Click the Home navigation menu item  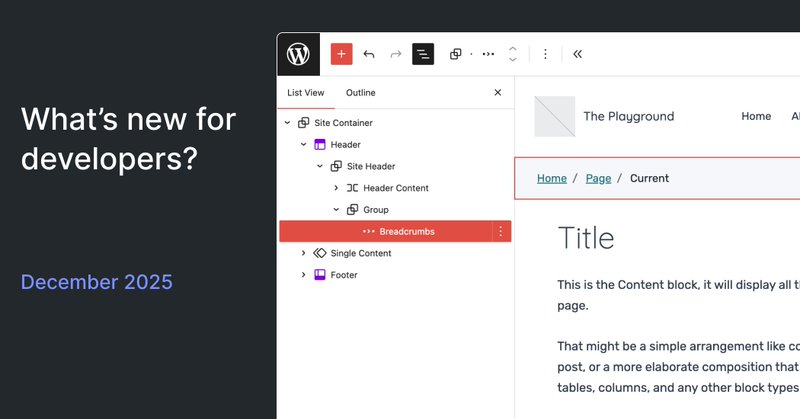[756, 116]
